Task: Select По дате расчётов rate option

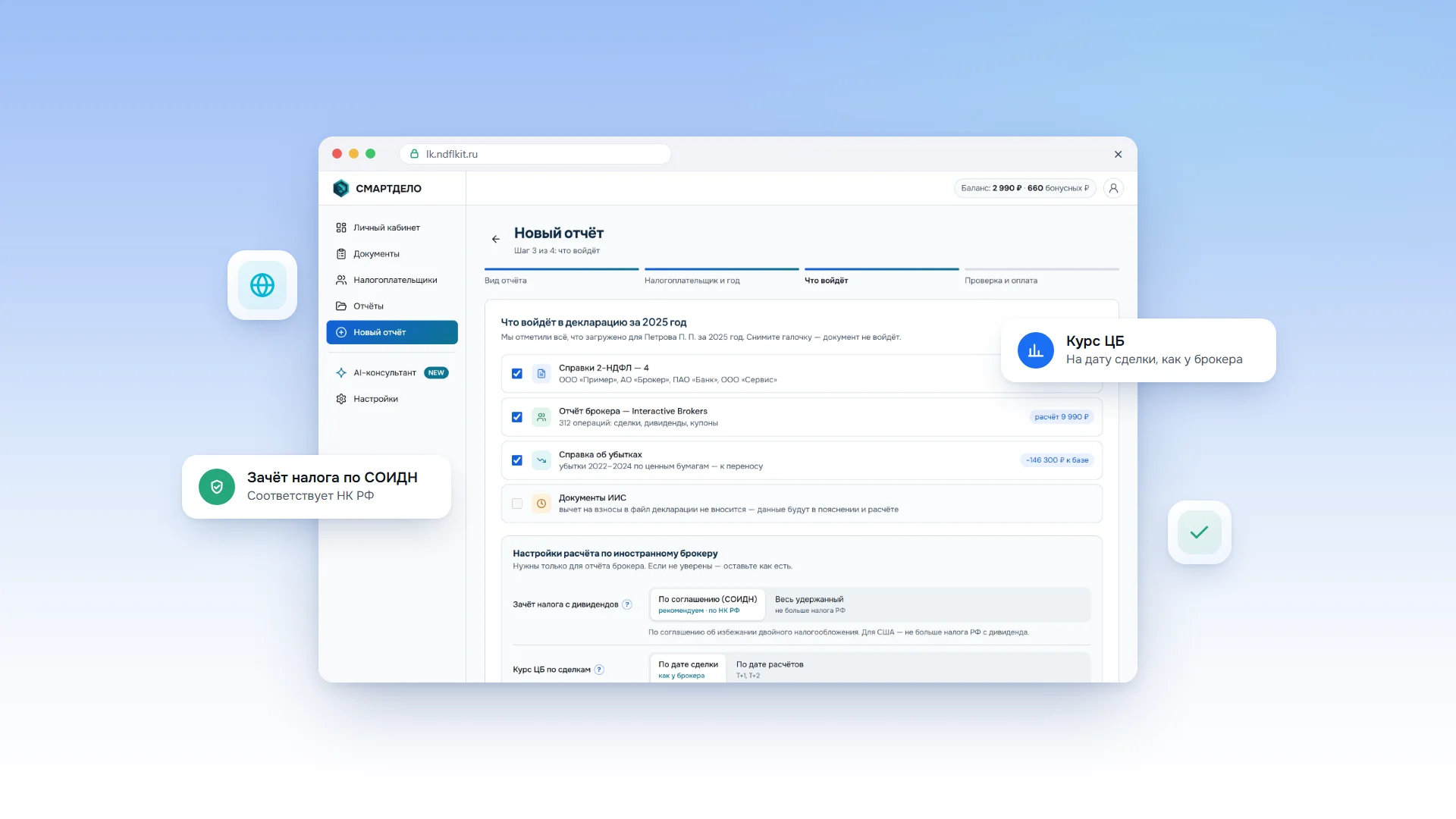Action: coord(770,669)
